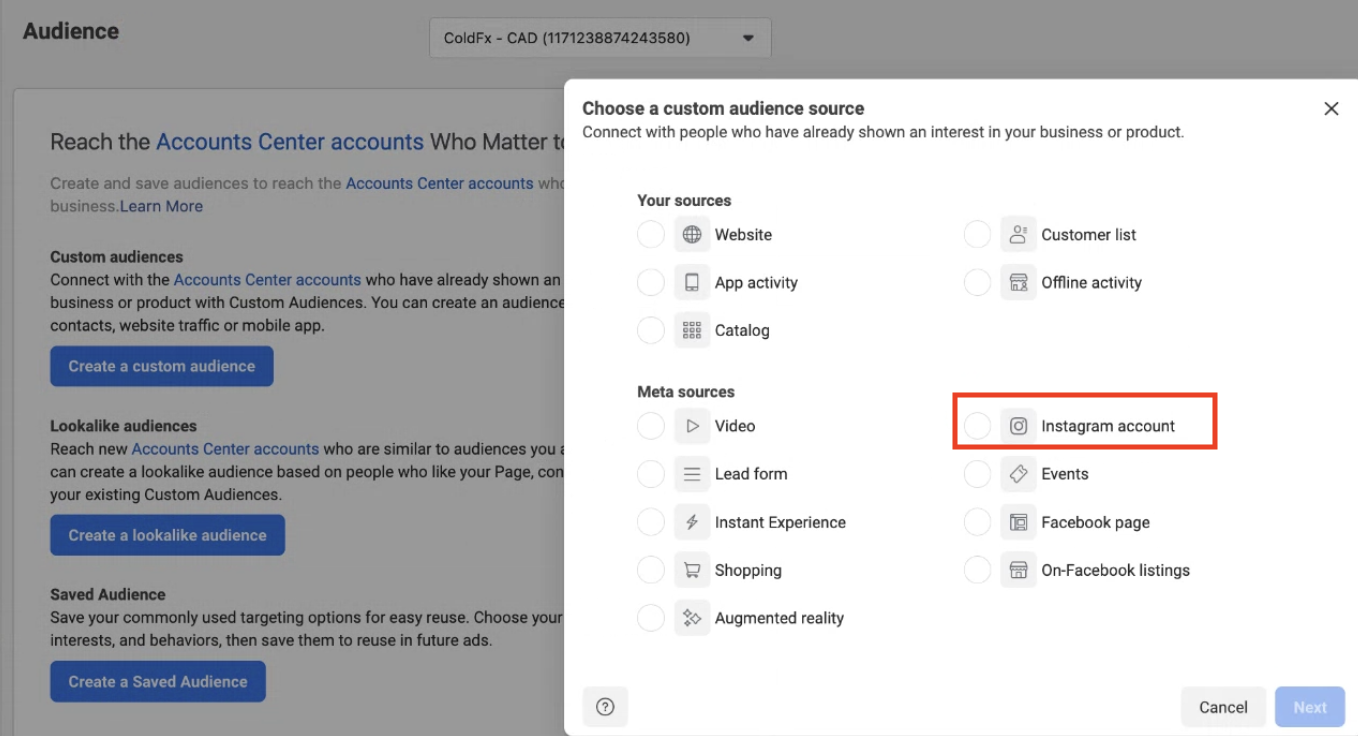Click the Events ticket icon
This screenshot has width=1358, height=736.
[1018, 474]
